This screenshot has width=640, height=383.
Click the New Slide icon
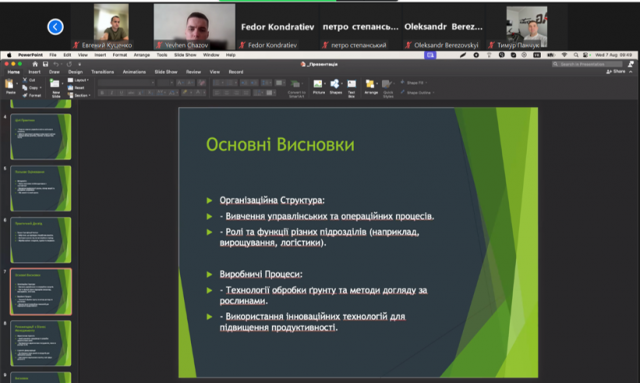(54, 84)
